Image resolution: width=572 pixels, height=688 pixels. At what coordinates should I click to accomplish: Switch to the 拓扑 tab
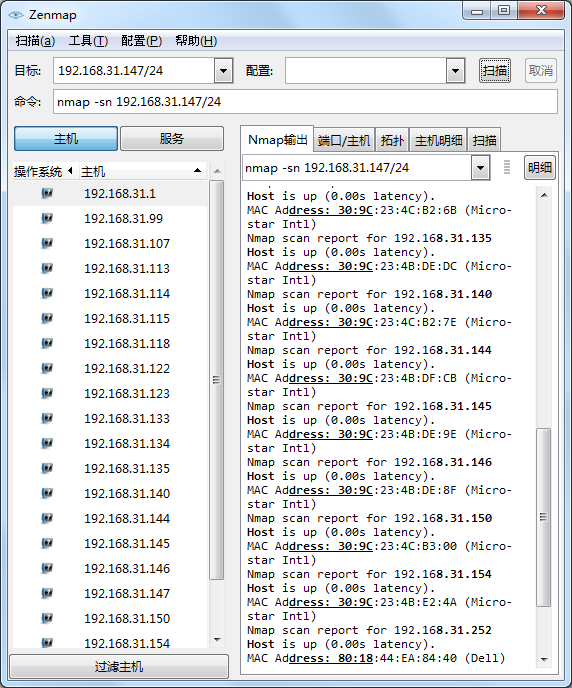[392, 140]
